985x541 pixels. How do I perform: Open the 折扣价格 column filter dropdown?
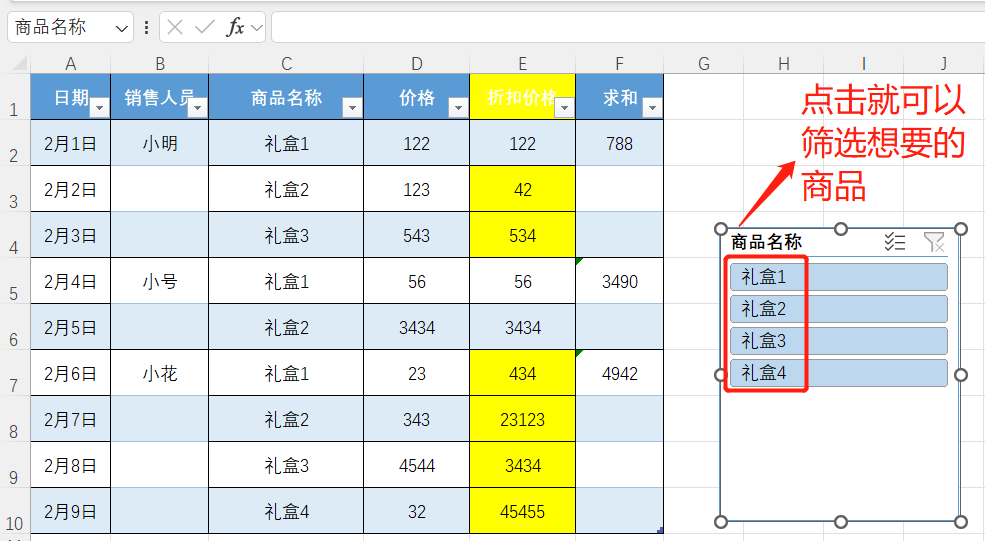[564, 108]
